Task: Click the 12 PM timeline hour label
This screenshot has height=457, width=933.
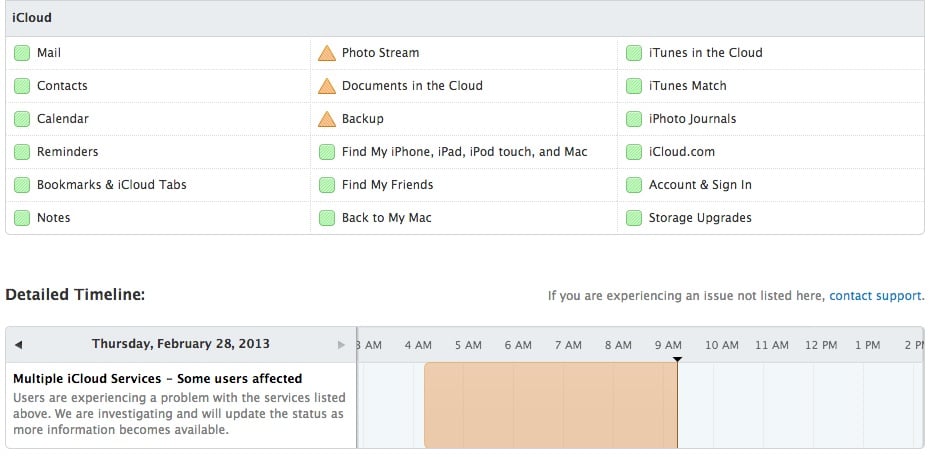Action: (821, 345)
